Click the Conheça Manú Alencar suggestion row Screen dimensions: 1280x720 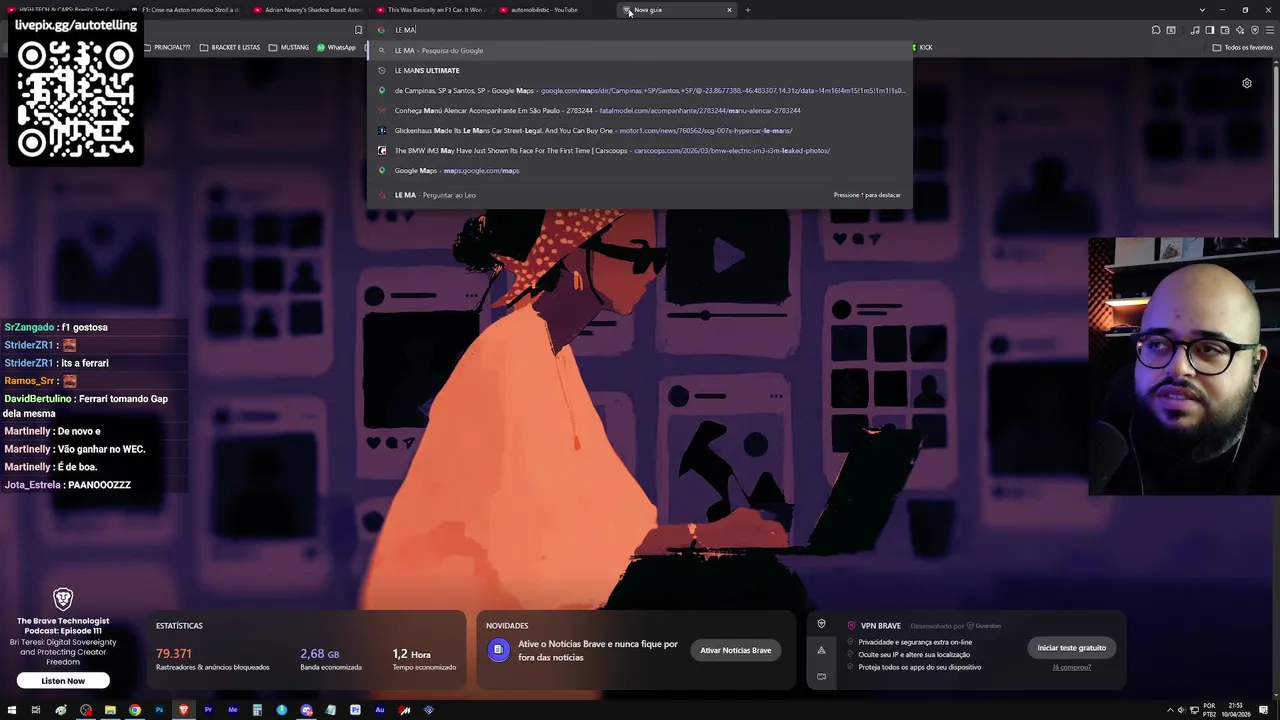point(640,110)
